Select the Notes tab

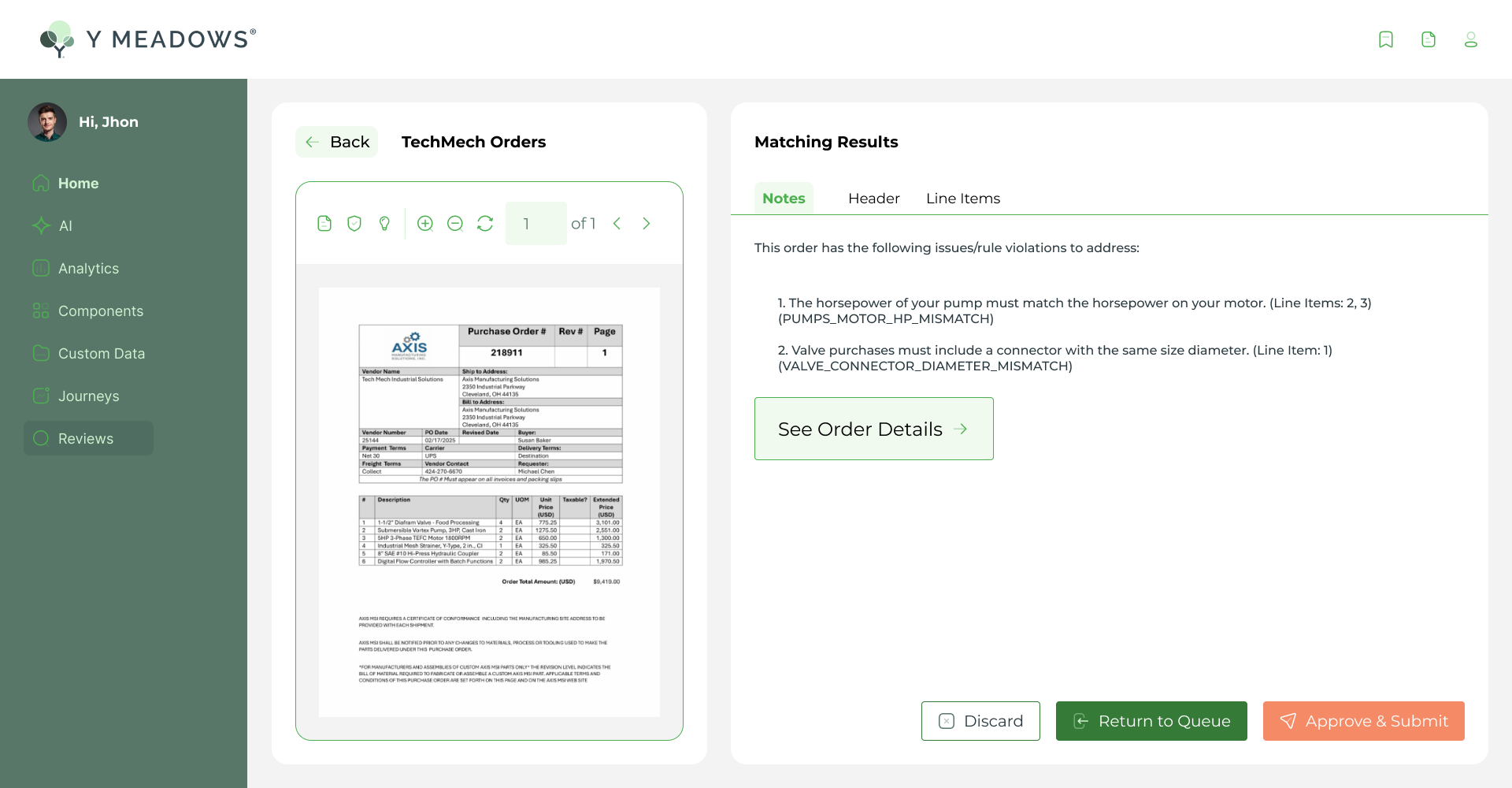[784, 199]
